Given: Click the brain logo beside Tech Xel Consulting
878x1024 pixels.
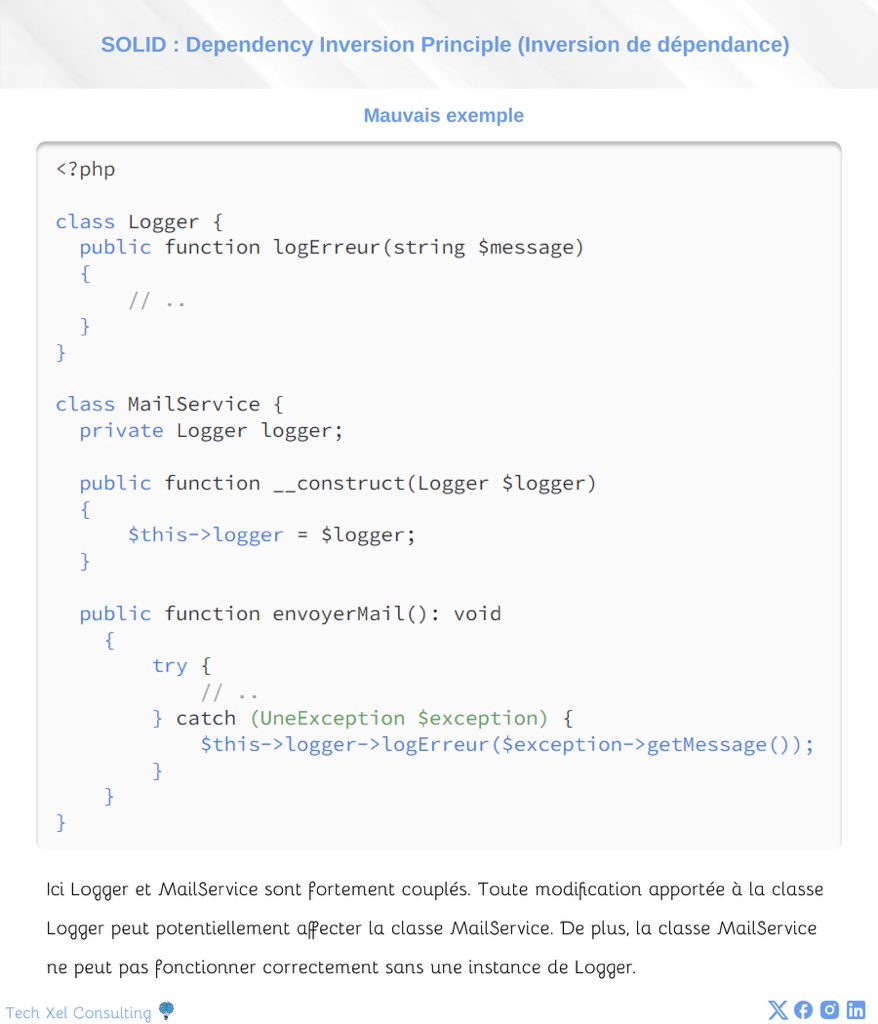Looking at the screenshot, I should coord(167,1011).
